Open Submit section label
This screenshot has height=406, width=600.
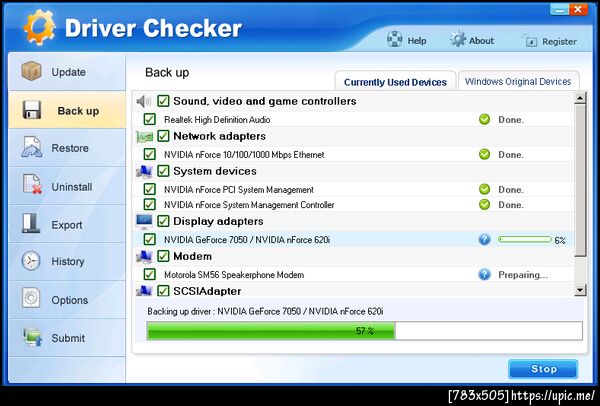pos(68,338)
